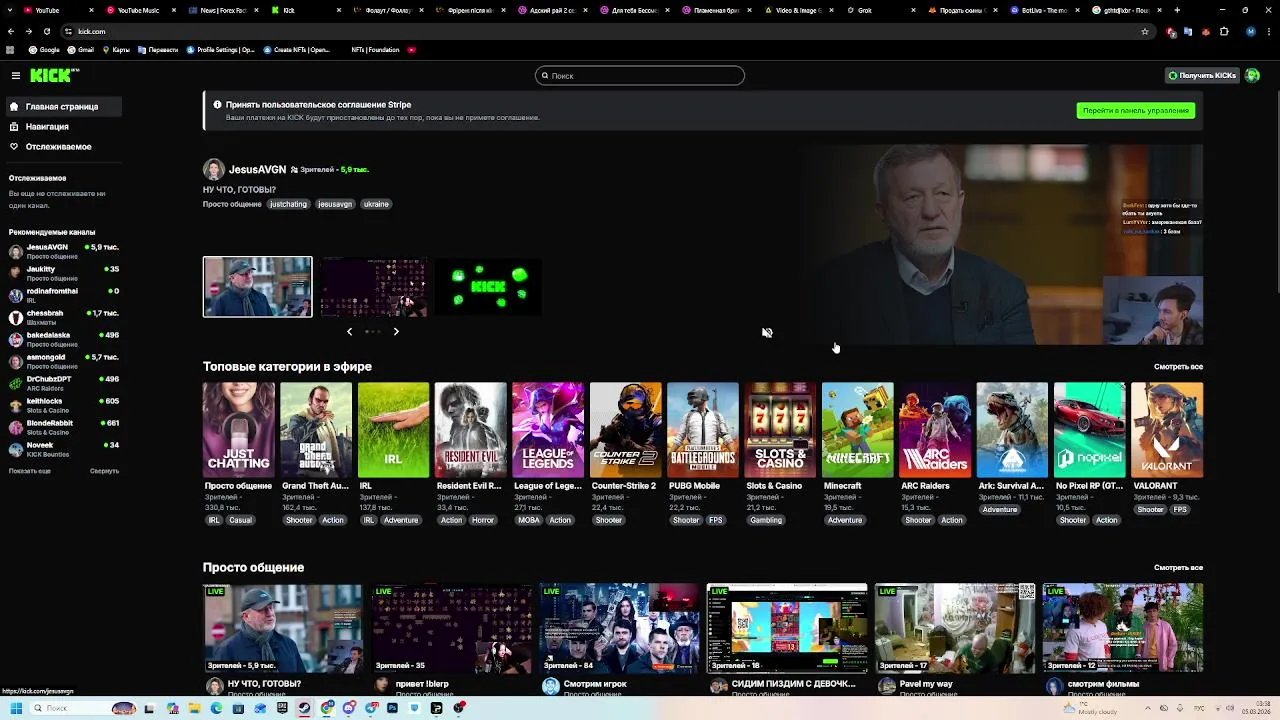Go back with browser back arrow
The width and height of the screenshot is (1280, 720).
(10, 31)
